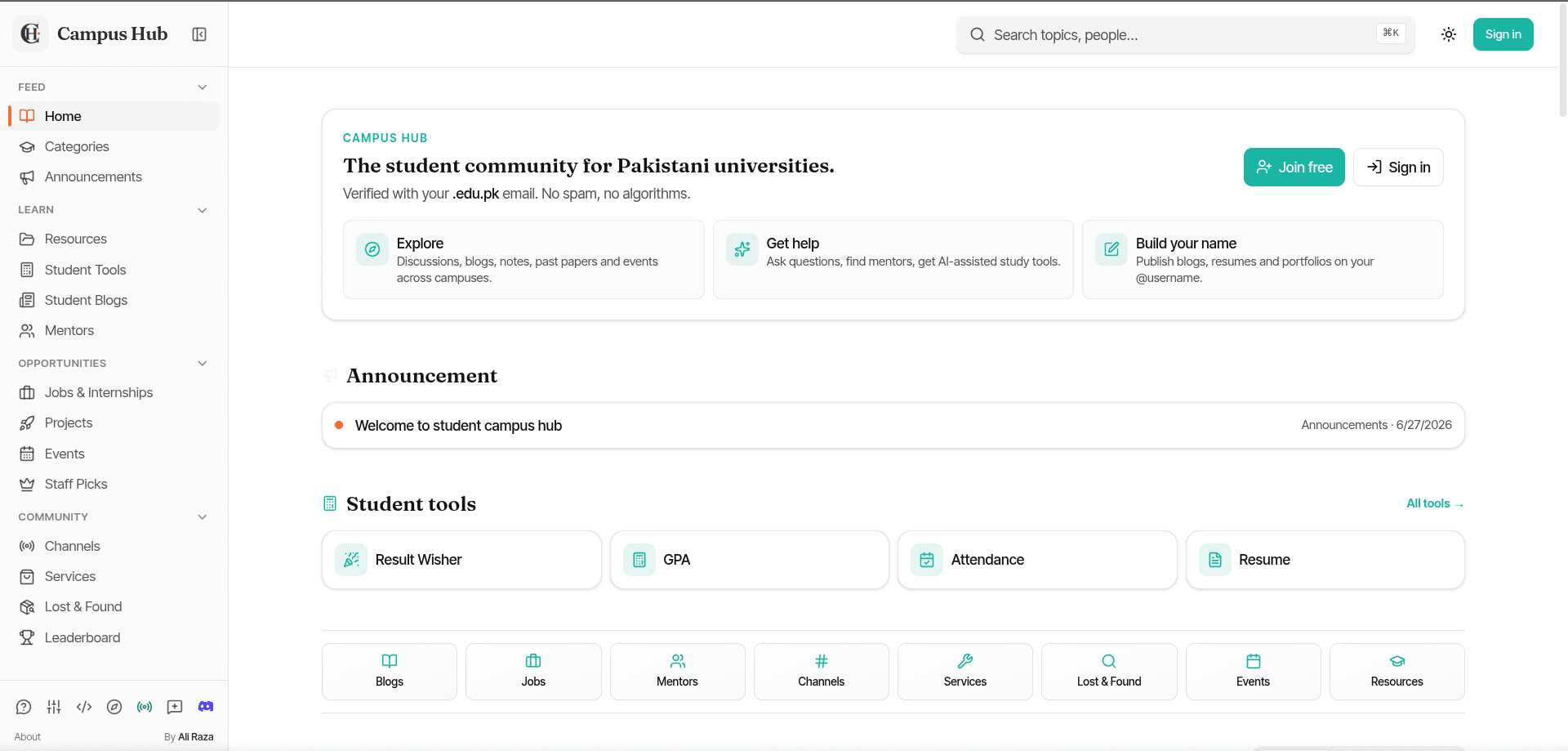Image resolution: width=1568 pixels, height=751 pixels.
Task: Click the compass icon in the sidebar footer
Action: point(114,707)
